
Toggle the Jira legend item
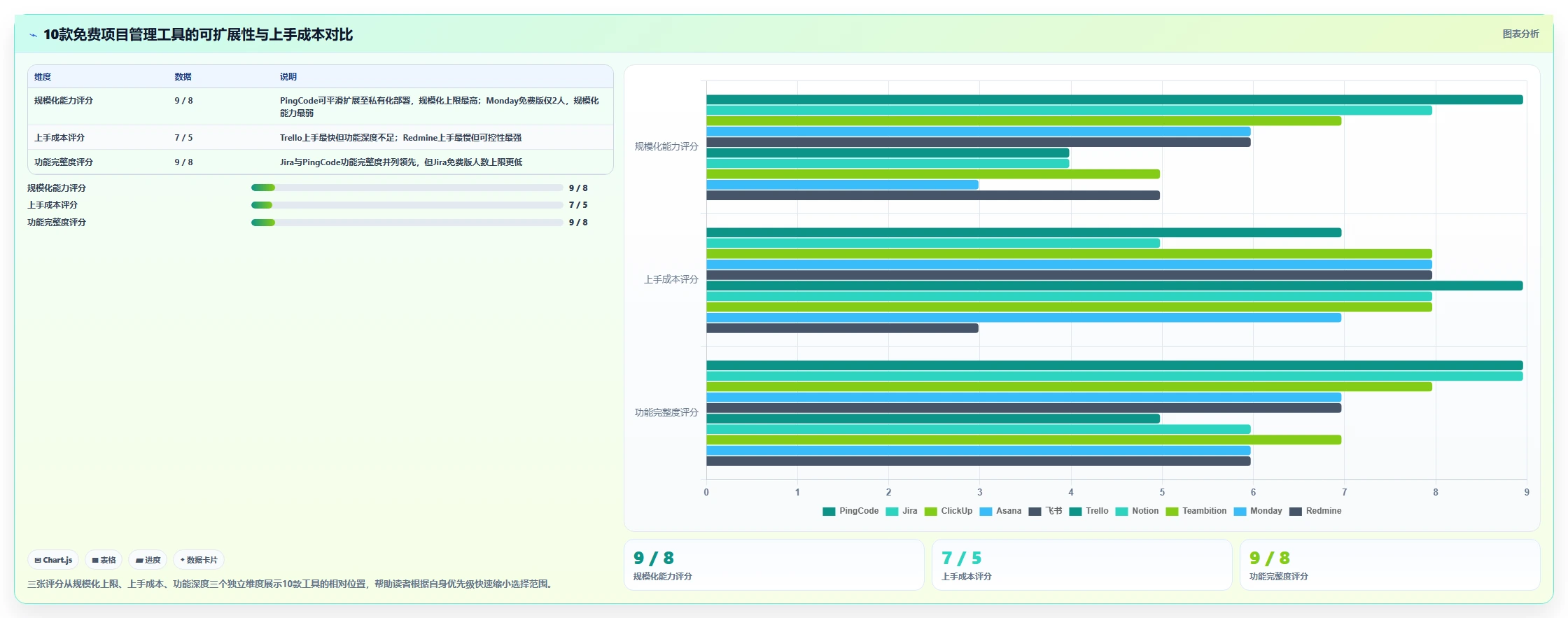(902, 511)
